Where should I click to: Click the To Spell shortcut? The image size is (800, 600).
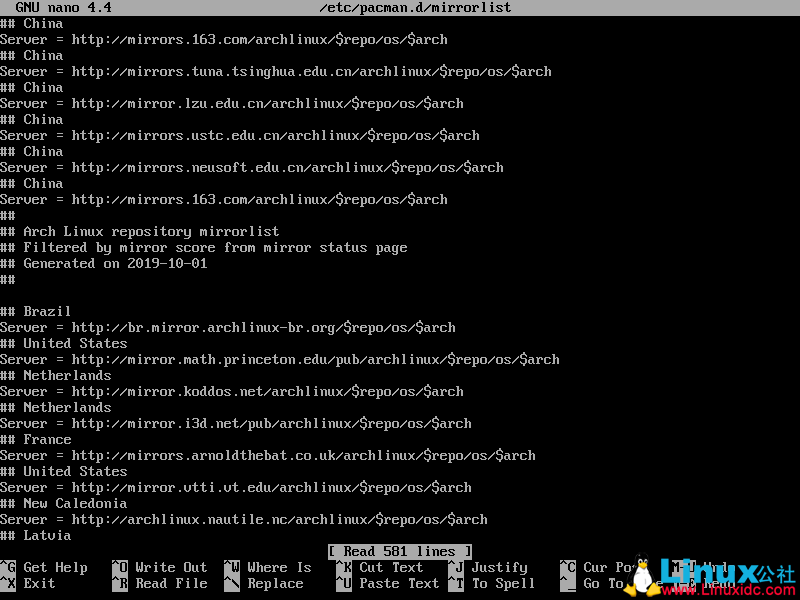point(503,583)
